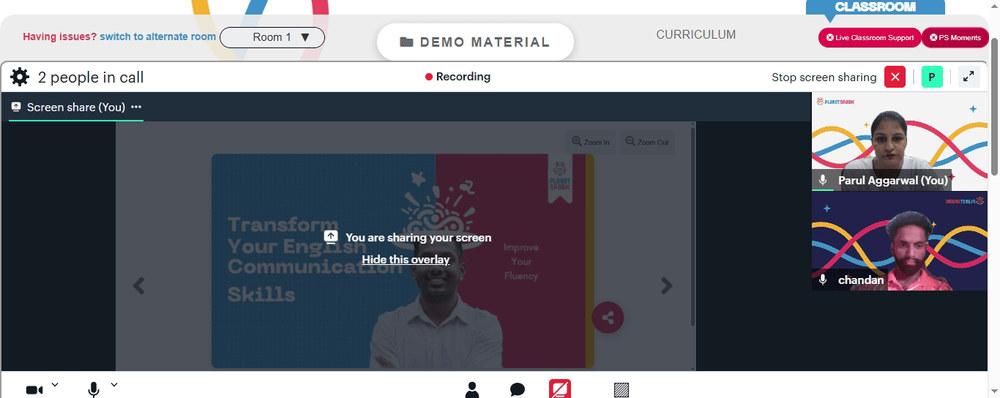
Task: Click Live Classroom Support button
Action: click(x=870, y=38)
